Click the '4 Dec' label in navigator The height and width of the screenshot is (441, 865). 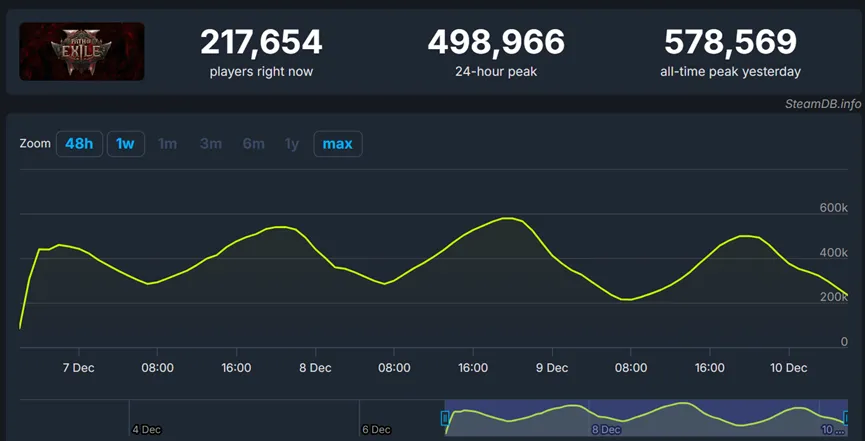coord(147,429)
